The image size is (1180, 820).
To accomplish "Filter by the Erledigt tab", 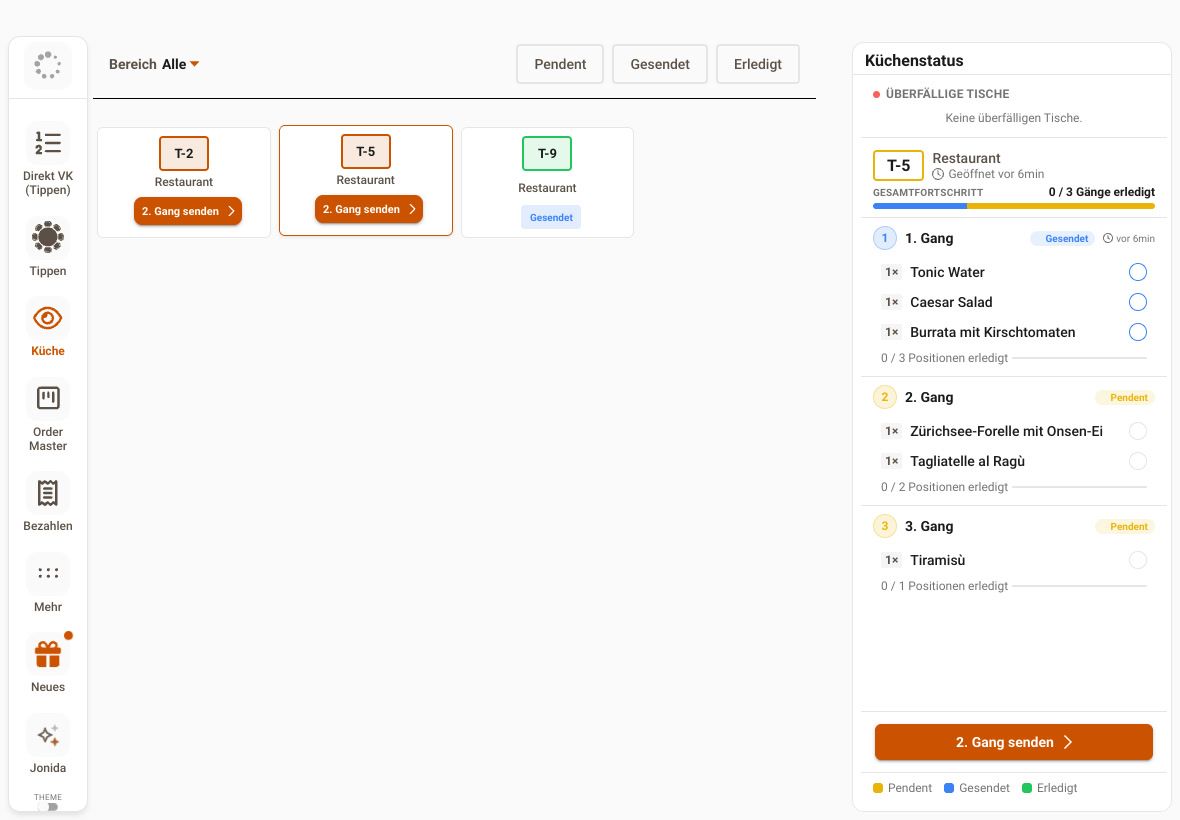I will click(x=758, y=64).
